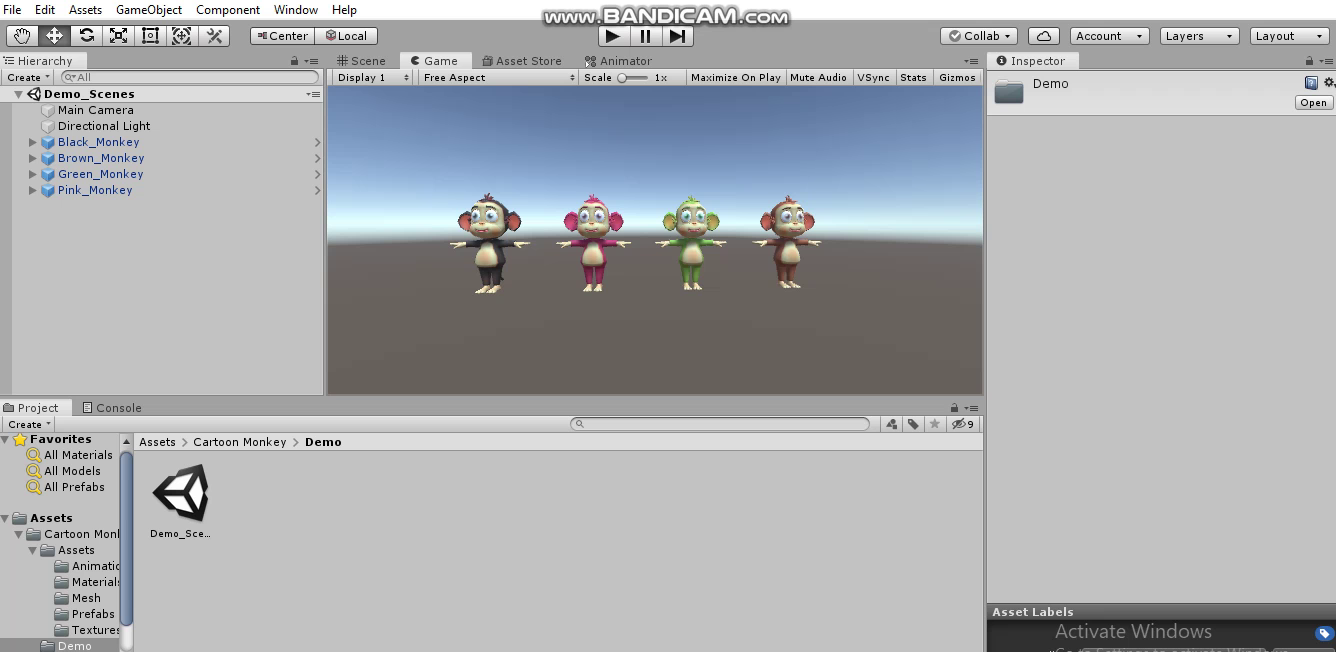Select the Scale tool
Viewport: 1336px width, 652px height.
(x=118, y=36)
